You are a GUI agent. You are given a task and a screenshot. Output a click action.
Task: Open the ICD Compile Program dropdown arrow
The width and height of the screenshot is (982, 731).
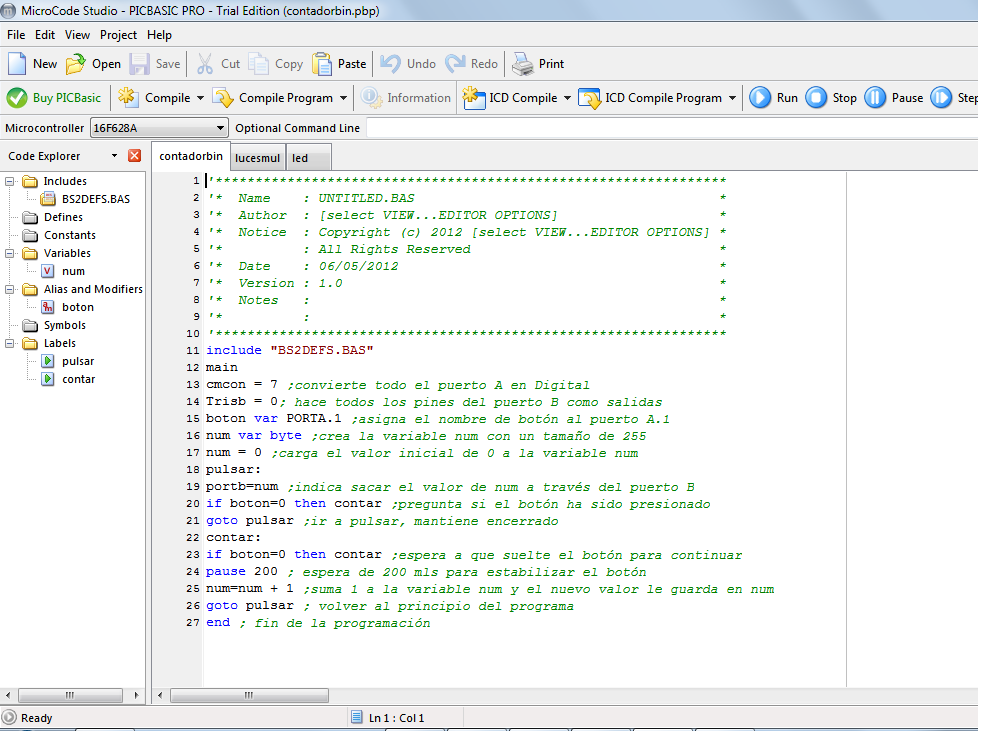(x=732, y=98)
